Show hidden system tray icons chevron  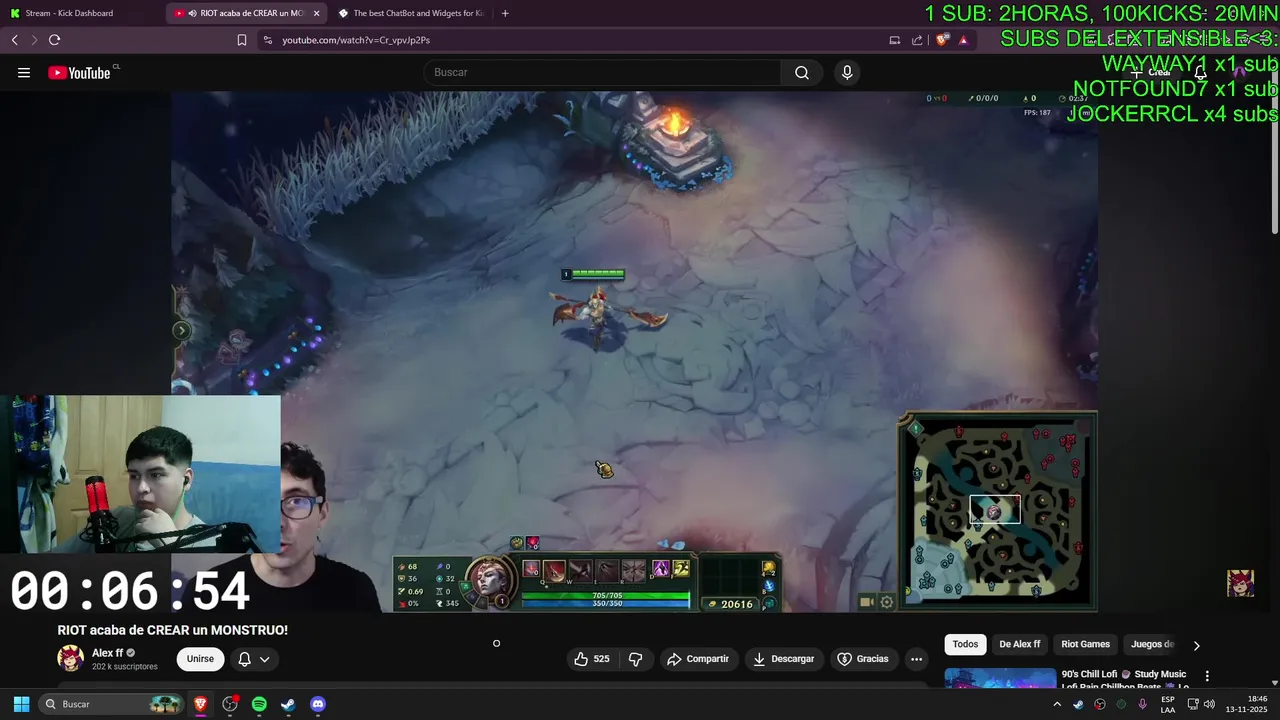click(1057, 704)
